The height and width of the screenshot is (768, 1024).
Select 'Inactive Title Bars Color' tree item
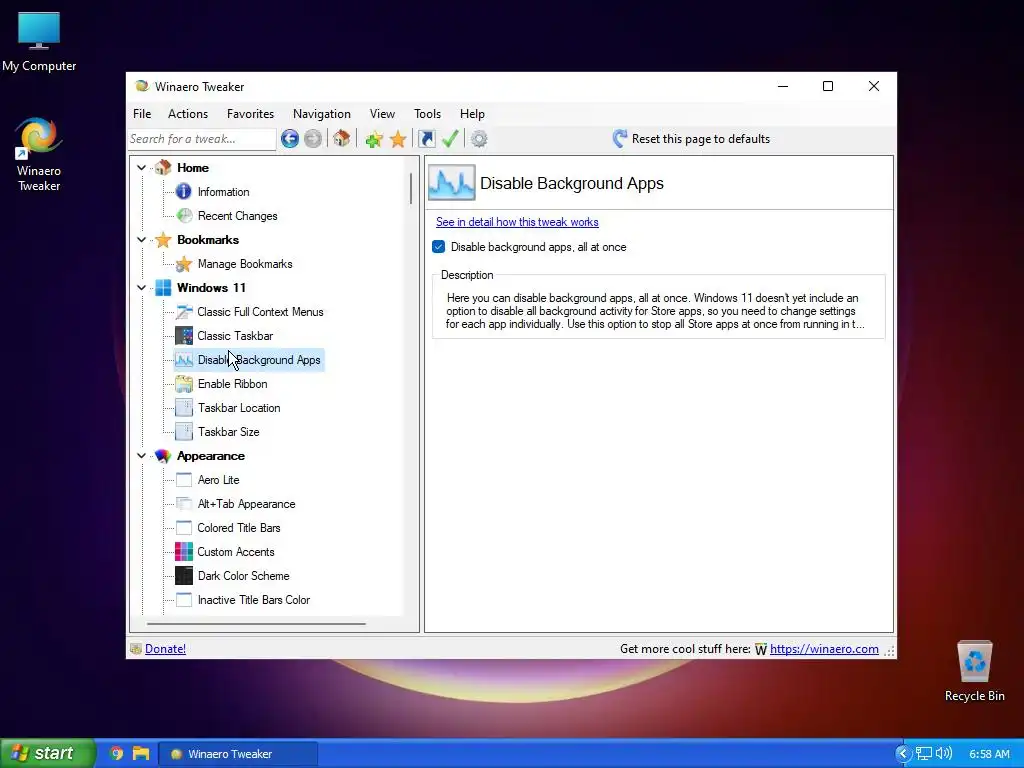253,600
